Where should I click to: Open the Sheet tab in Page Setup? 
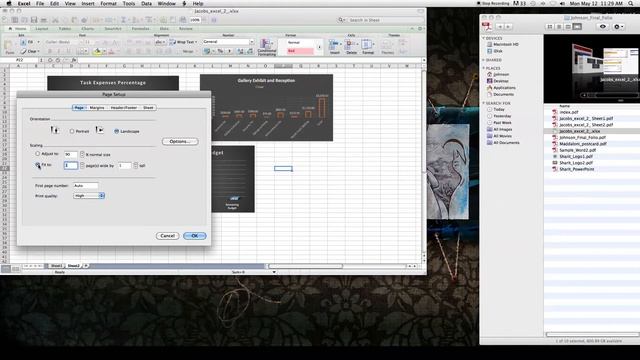point(148,108)
